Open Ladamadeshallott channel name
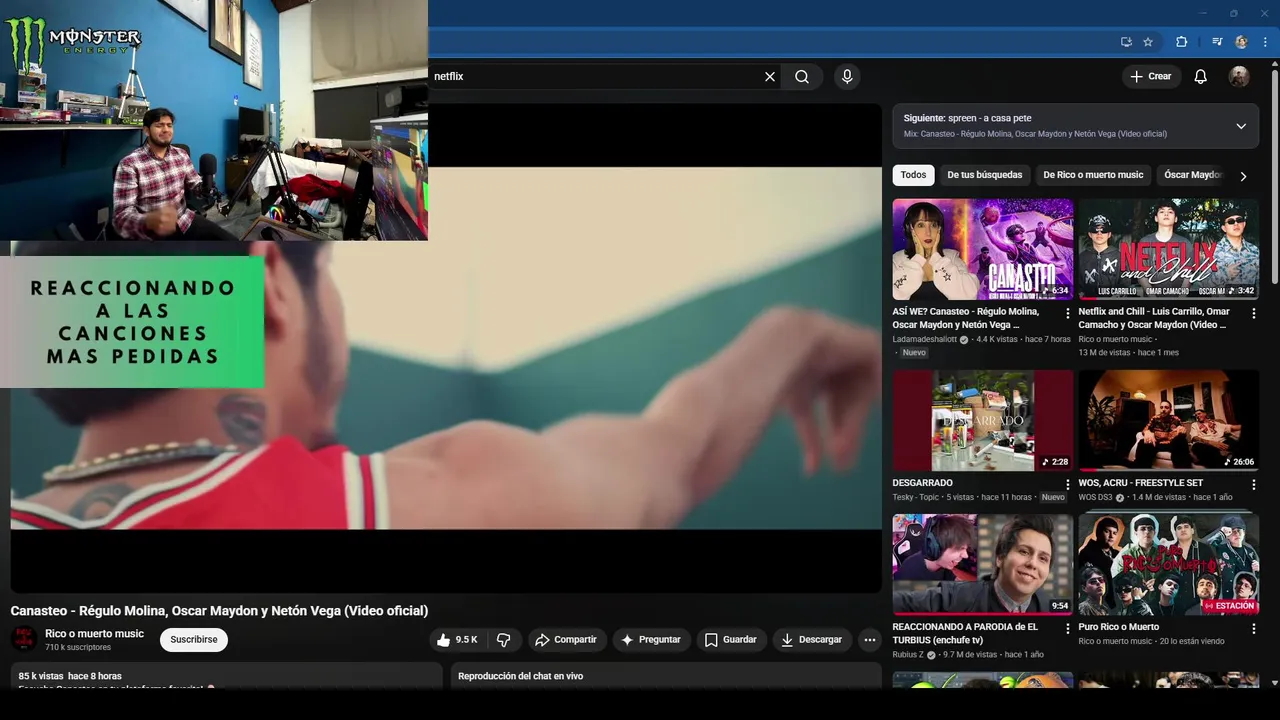Viewport: 1280px width, 720px height. click(925, 340)
